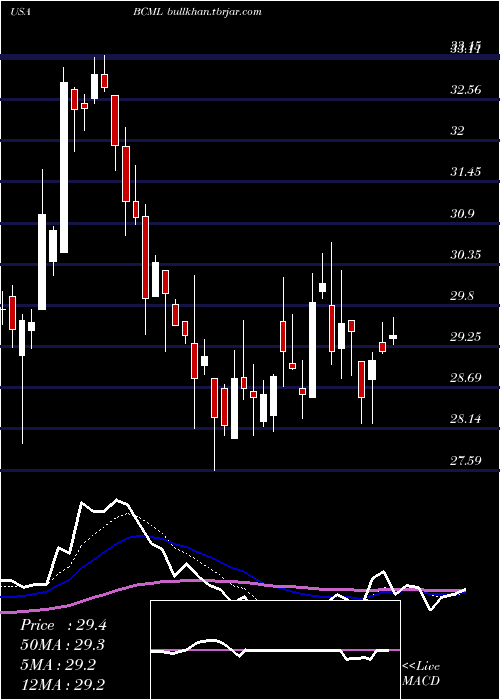Viewport: 500px width, 700px height.
Task: Click the USA market label
Action: [20, 12]
